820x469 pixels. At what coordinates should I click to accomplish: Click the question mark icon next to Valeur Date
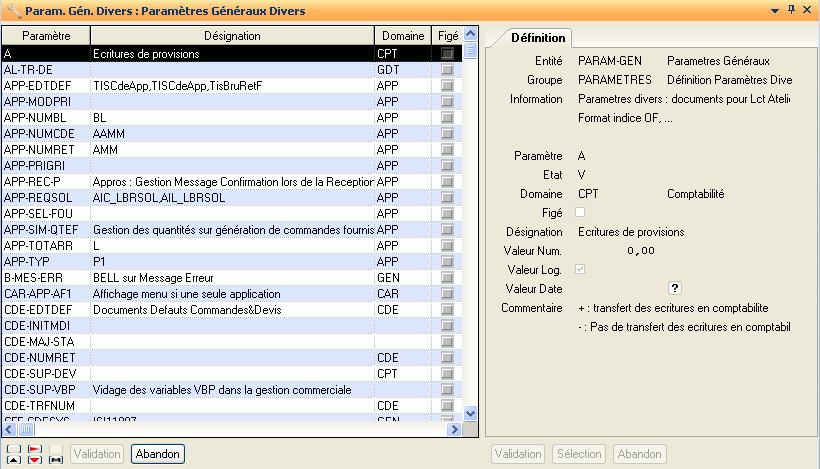(675, 289)
